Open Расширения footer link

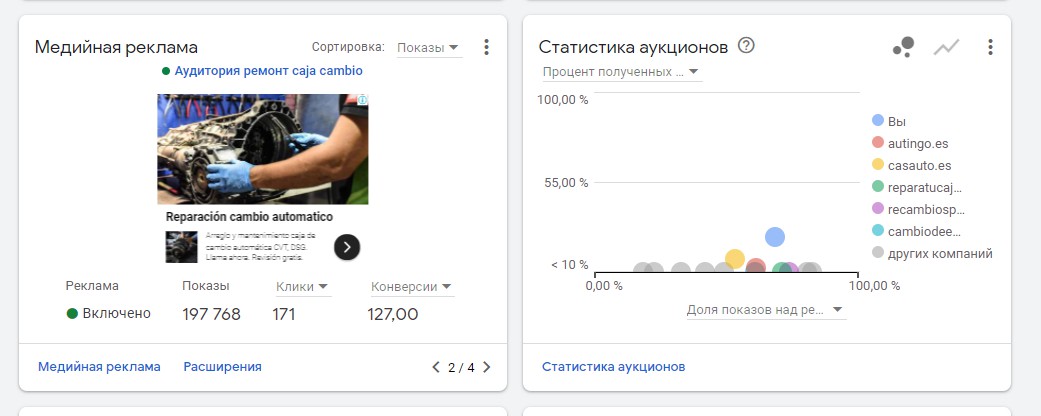[222, 367]
